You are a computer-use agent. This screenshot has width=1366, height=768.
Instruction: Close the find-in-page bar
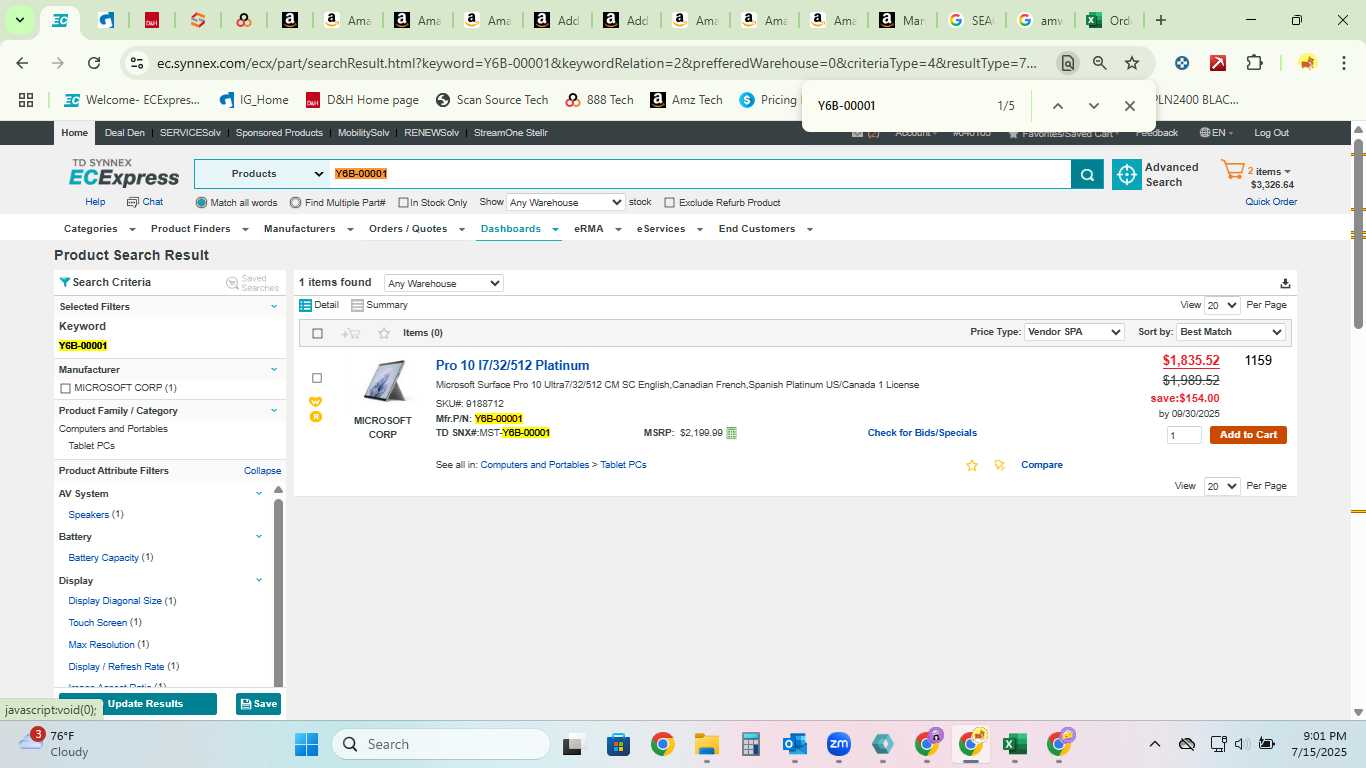1129,106
